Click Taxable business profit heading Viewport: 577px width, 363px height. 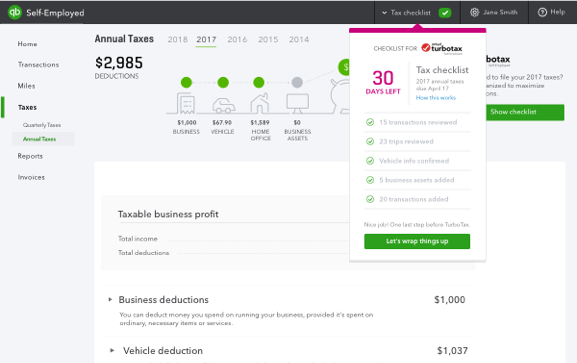(168, 214)
